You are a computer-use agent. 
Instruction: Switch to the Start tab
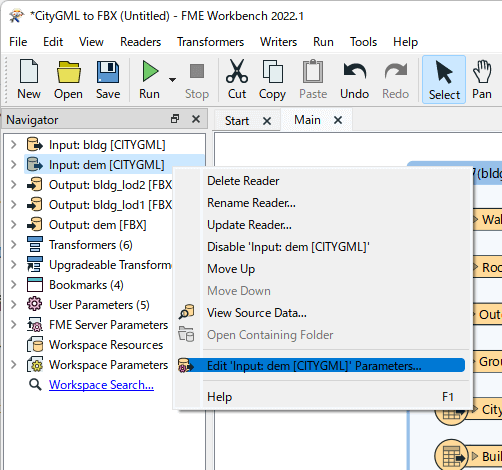(x=237, y=121)
